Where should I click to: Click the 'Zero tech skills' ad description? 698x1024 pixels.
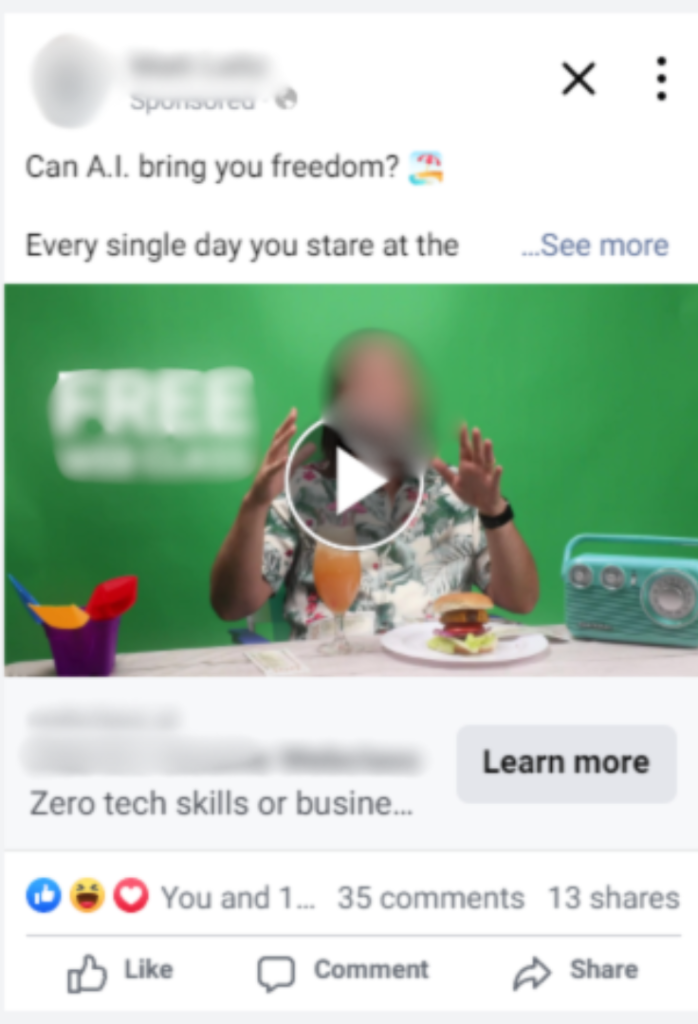pyautogui.click(x=221, y=803)
